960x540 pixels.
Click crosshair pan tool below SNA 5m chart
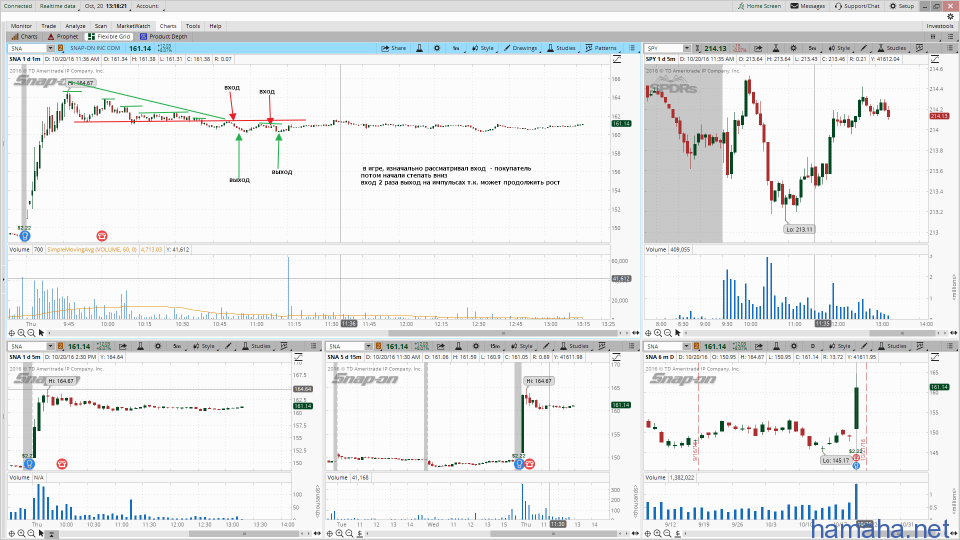[x=12, y=534]
